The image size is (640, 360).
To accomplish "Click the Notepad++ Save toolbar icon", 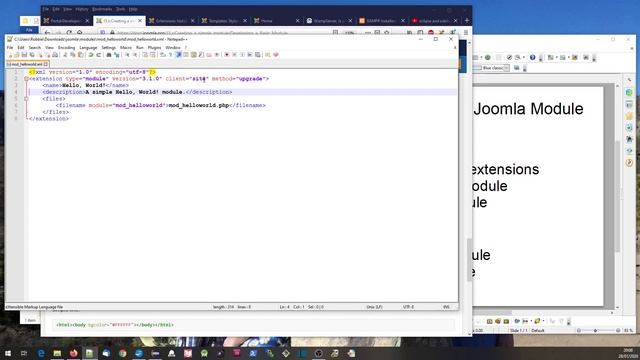I will point(24,55).
